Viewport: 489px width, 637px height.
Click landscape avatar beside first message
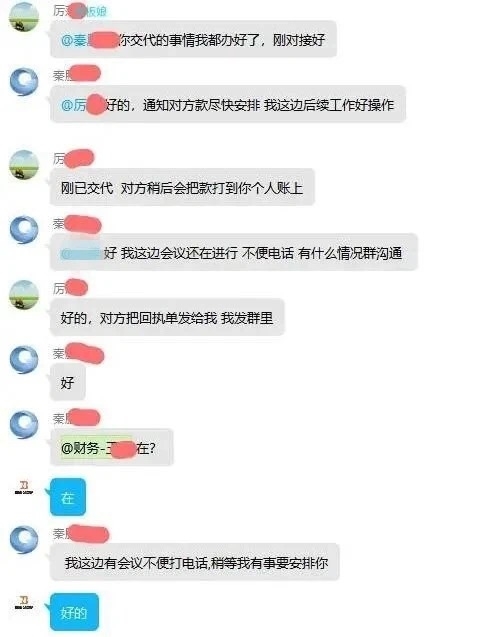pyautogui.click(x=24, y=17)
